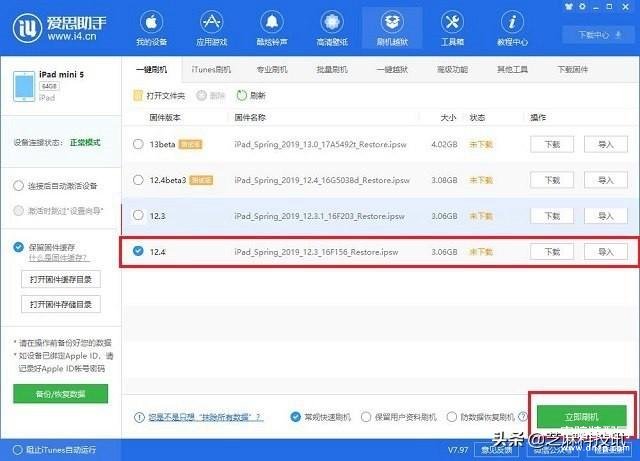Toggle 阻止iTunes自动运行 option
Image resolution: width=640 pixels, height=461 pixels.
pyautogui.click(x=18, y=450)
